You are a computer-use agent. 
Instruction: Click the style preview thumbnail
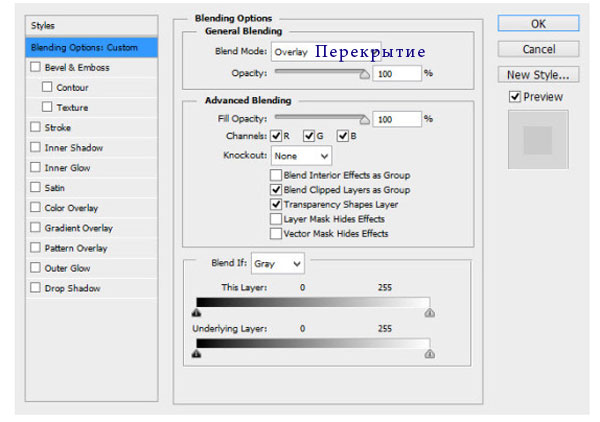(x=538, y=140)
